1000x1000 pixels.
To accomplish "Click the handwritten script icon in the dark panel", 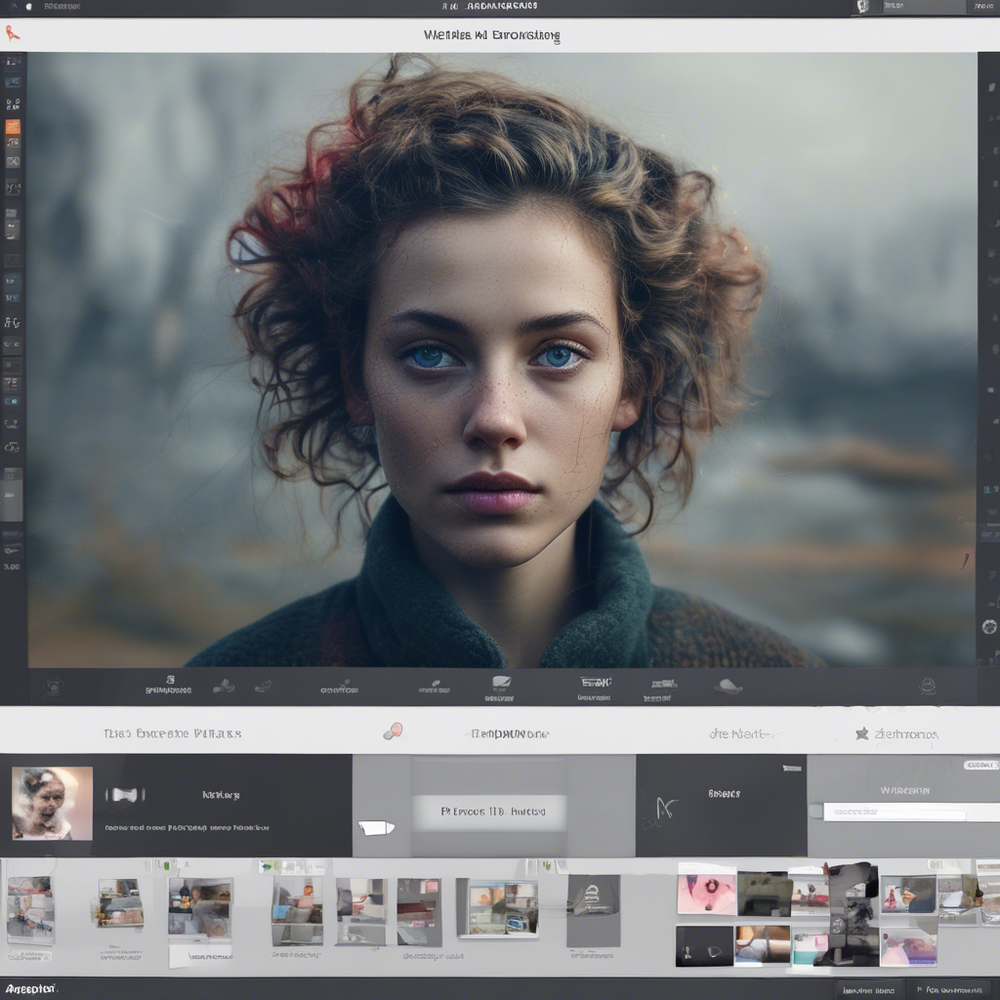I will tap(664, 808).
